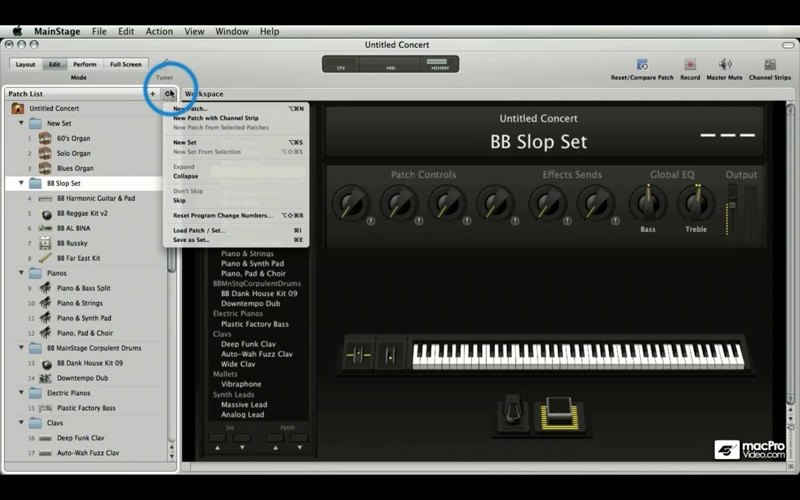Screen dimensions: 800x500
Task: Select the BB Dank House Kit 09 icon
Action: click(46, 363)
